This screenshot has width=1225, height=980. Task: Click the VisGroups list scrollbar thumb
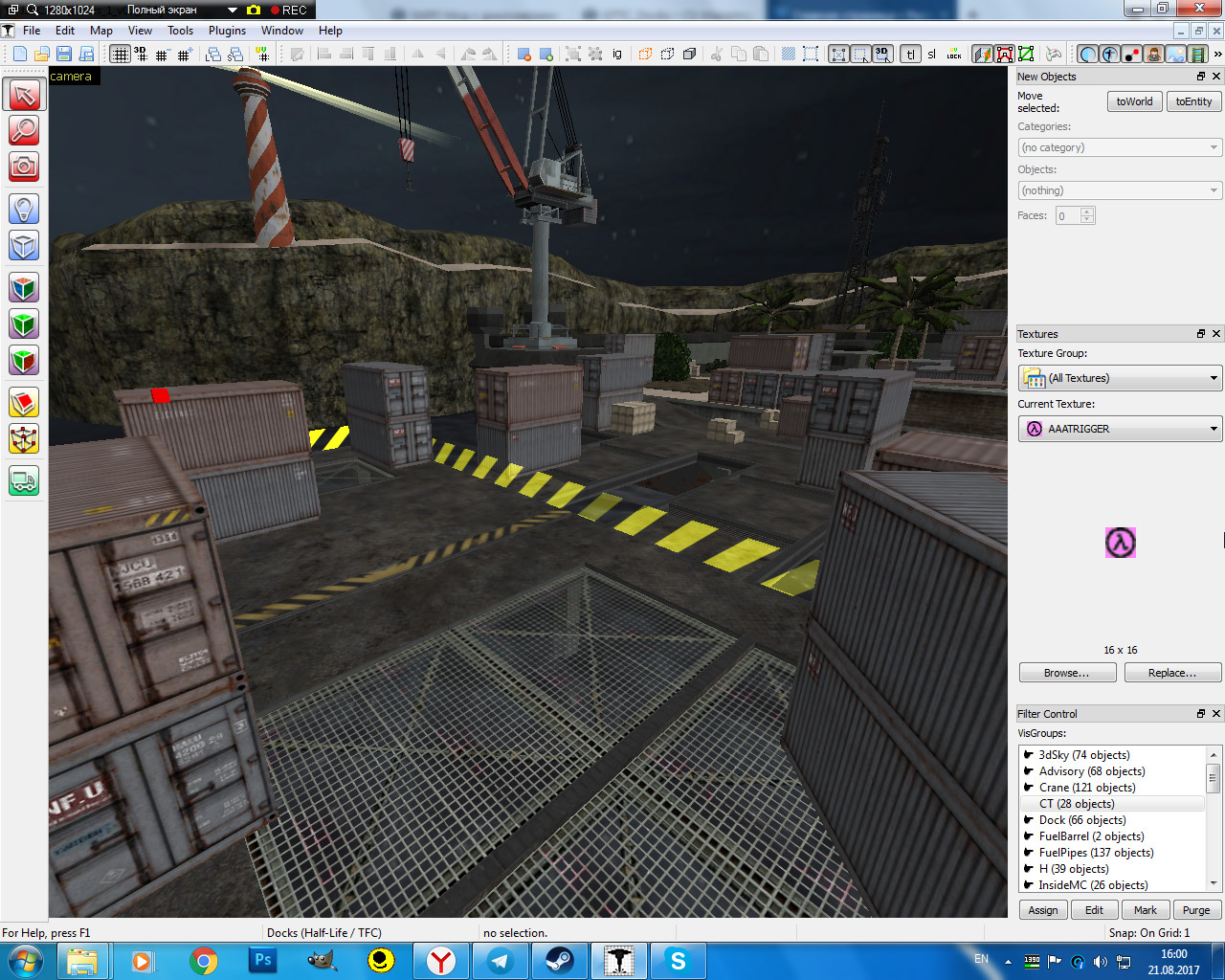pyautogui.click(x=1213, y=778)
